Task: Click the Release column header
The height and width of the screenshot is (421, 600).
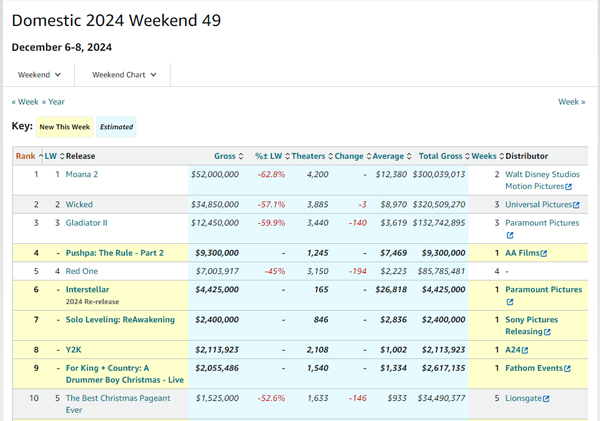Action: tap(80, 156)
